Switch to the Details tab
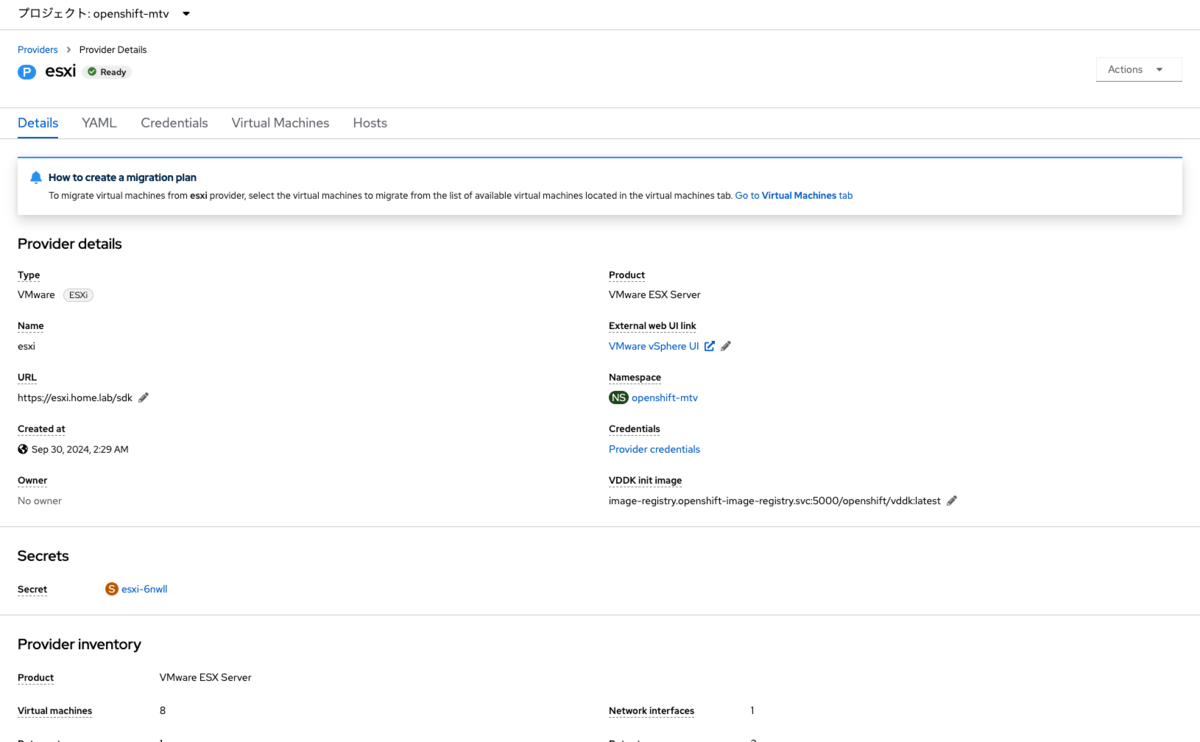Image resolution: width=1200 pixels, height=742 pixels. 38,123
